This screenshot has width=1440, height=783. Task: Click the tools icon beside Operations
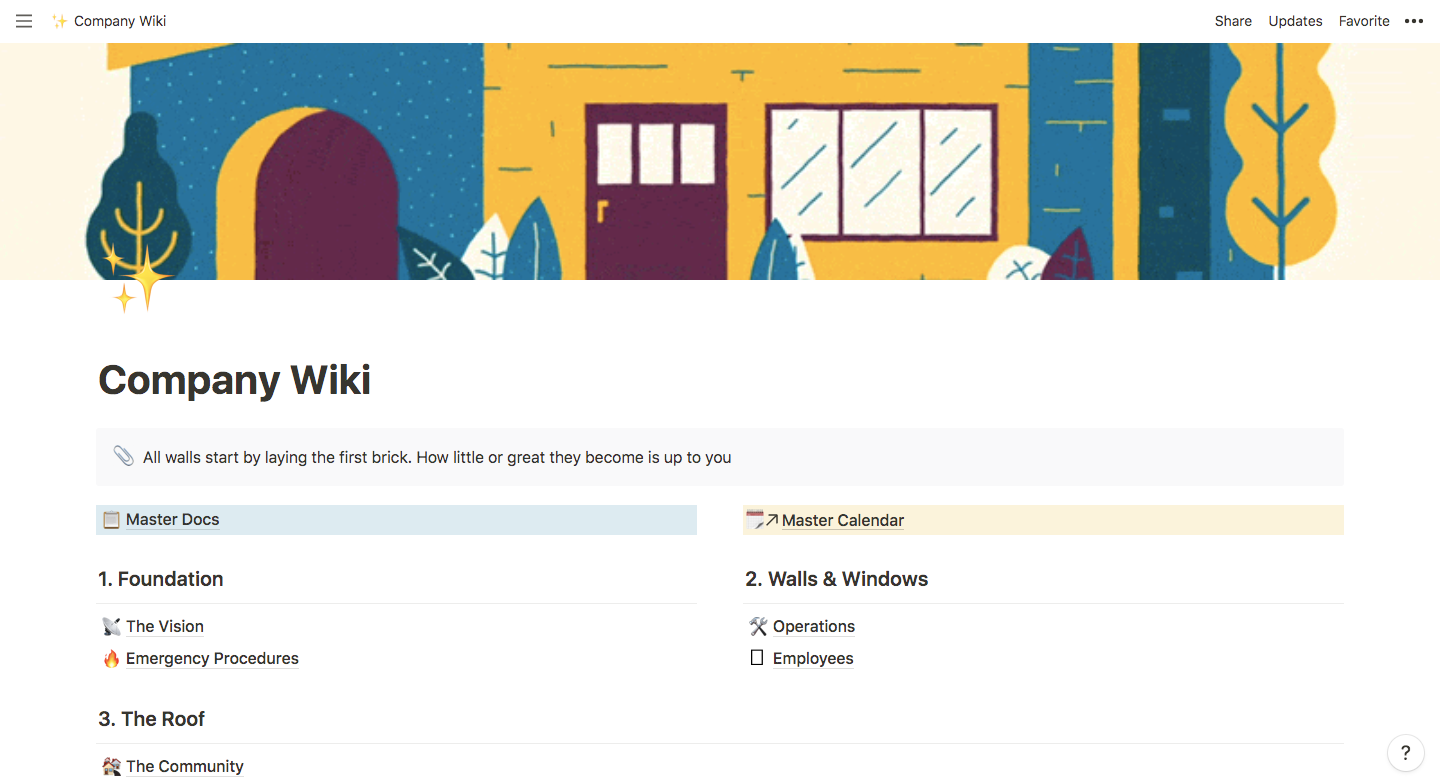tap(758, 626)
